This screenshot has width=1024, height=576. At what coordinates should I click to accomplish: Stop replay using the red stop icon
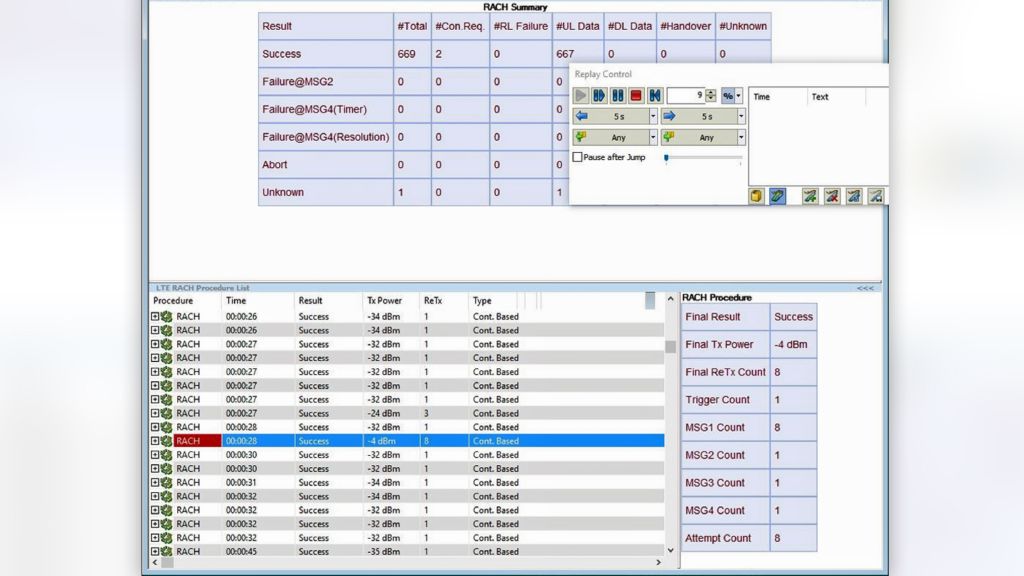636,96
